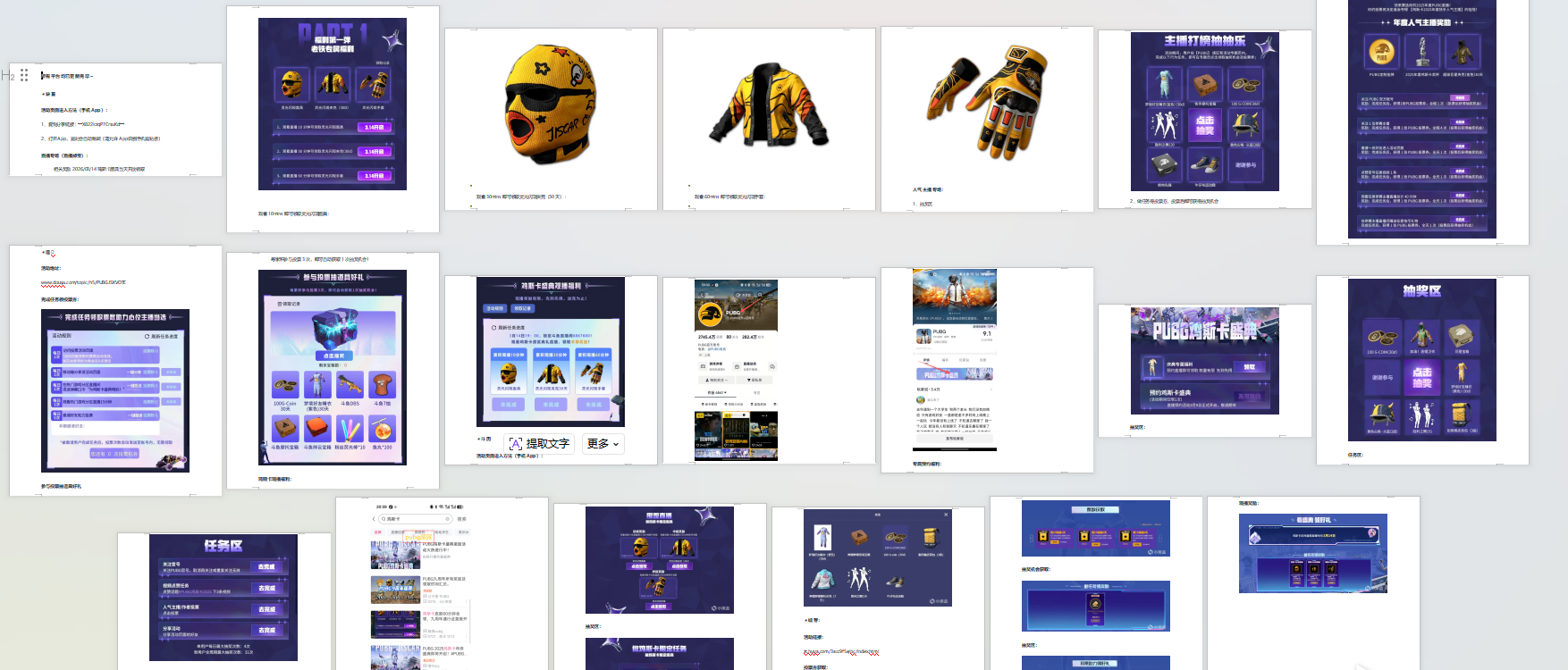
Task: Click the 提取文字 extract text button
Action: coord(539,443)
